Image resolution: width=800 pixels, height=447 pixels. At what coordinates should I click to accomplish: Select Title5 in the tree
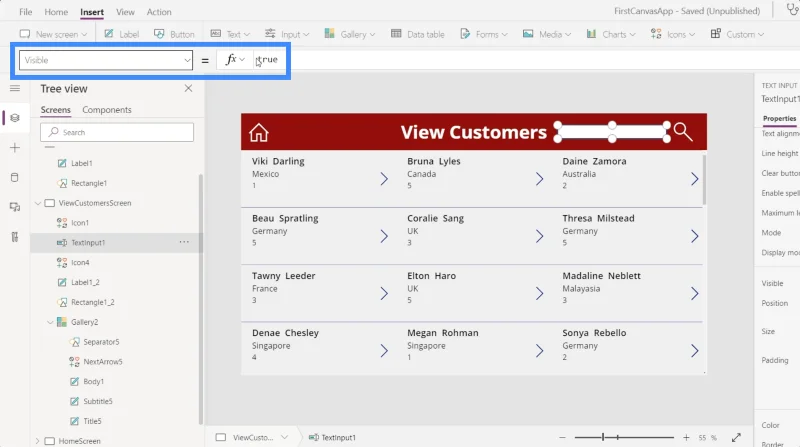(92, 421)
